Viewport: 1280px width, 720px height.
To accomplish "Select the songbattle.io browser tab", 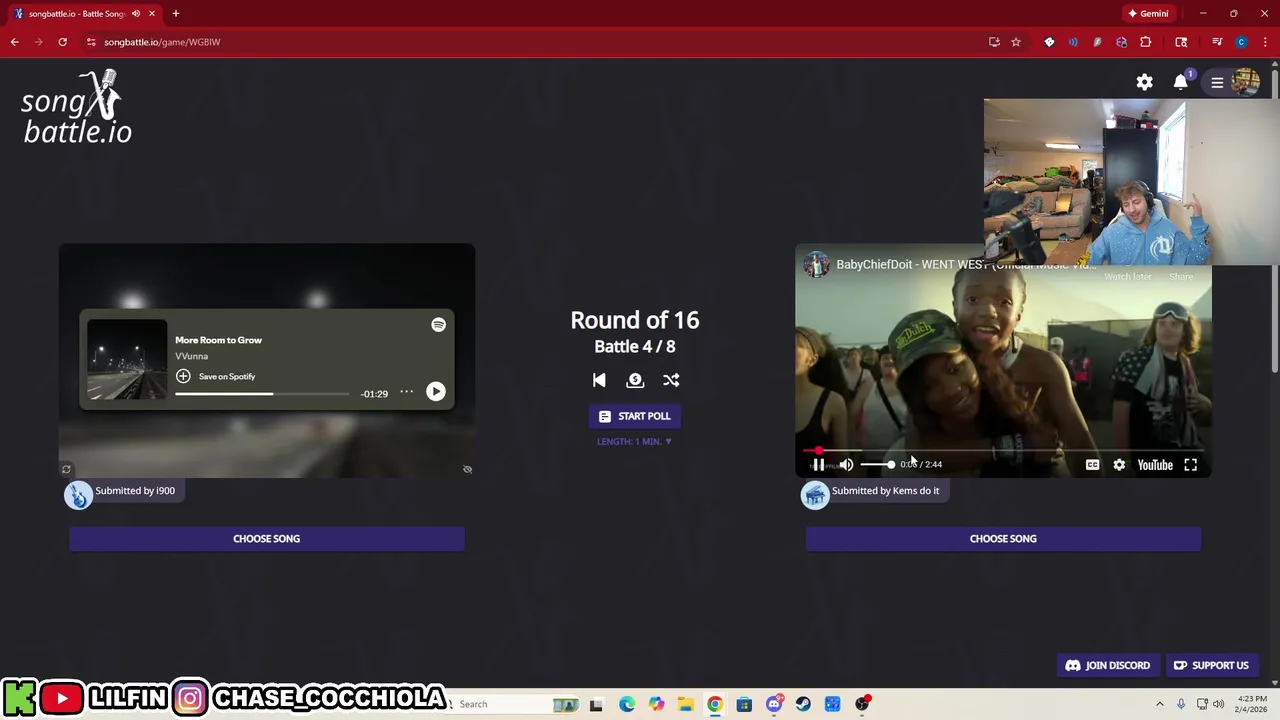I will [x=78, y=14].
